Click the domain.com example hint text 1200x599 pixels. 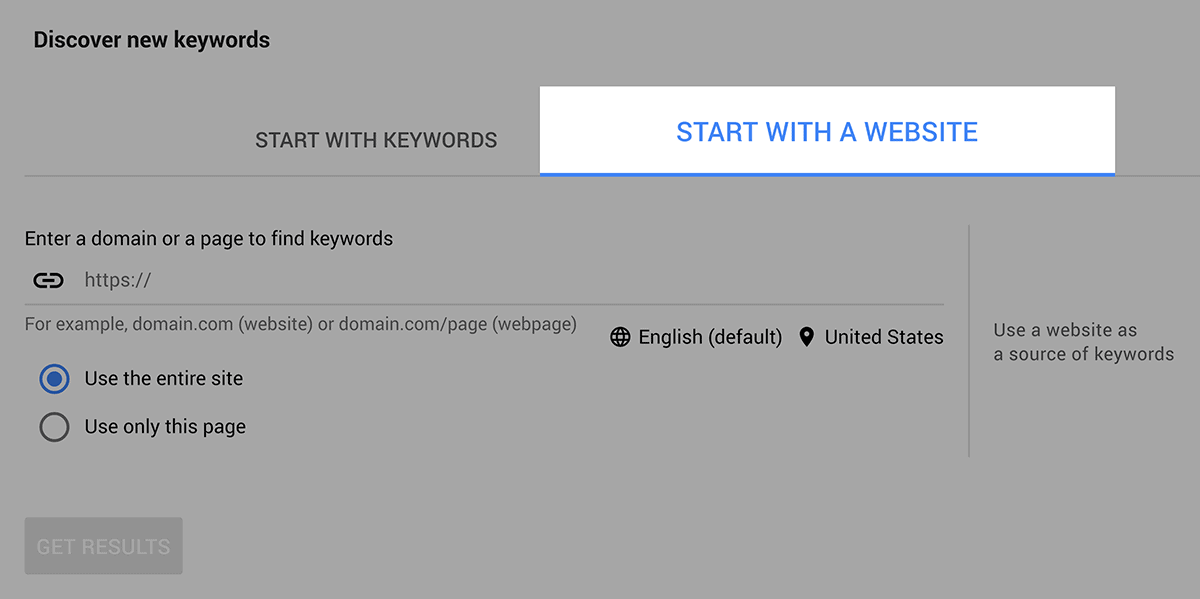[x=301, y=324]
